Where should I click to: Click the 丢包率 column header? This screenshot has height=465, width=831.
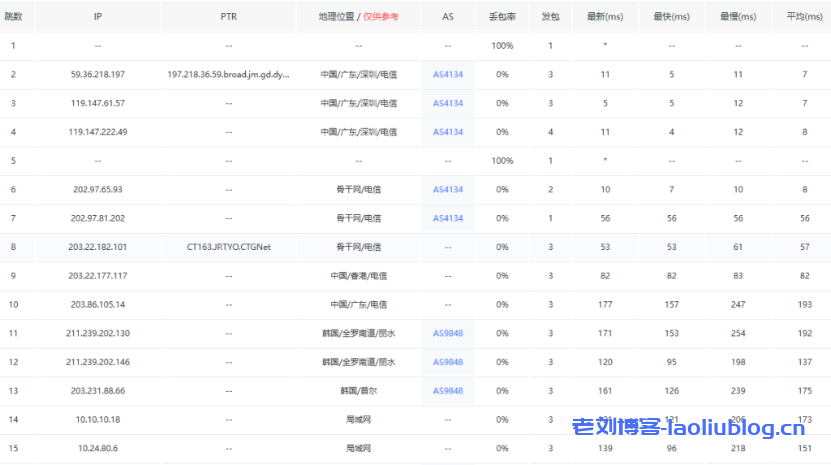click(501, 17)
